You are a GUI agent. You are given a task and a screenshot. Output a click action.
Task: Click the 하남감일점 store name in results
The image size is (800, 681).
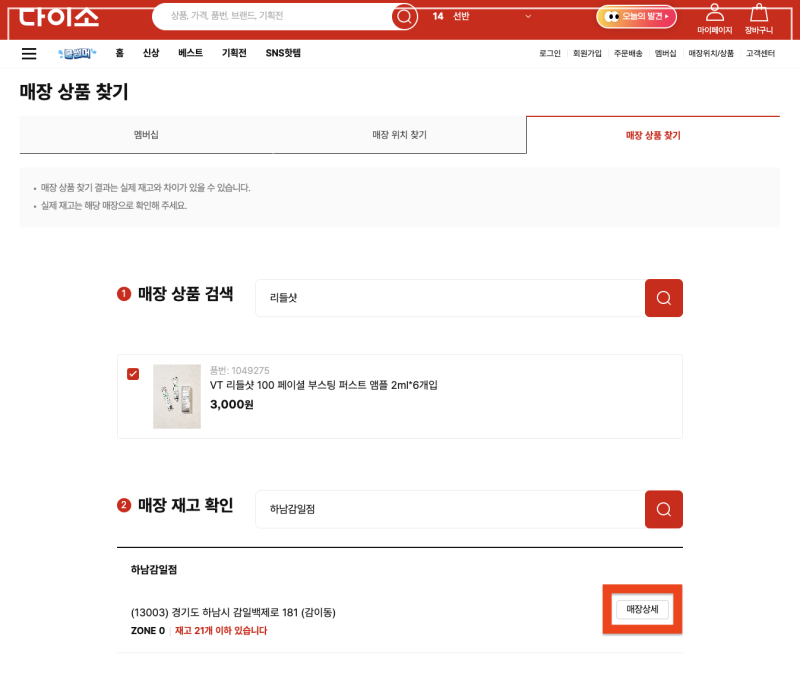click(154, 569)
